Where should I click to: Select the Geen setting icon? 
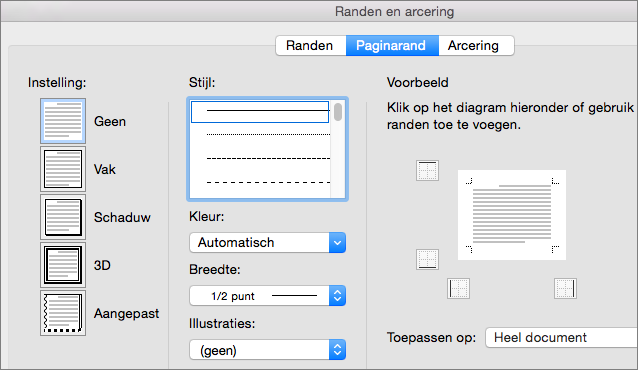[x=63, y=121]
